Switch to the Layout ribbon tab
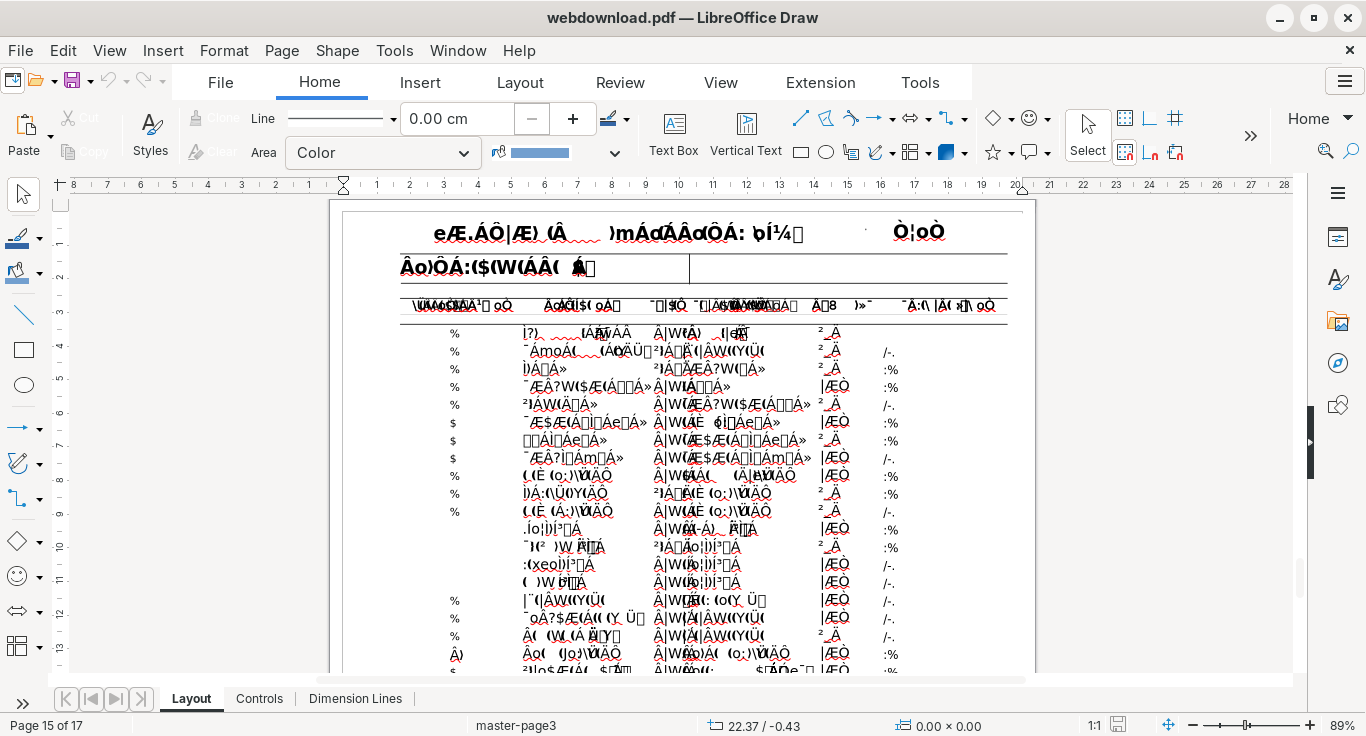This screenshot has width=1366, height=736. point(520,83)
